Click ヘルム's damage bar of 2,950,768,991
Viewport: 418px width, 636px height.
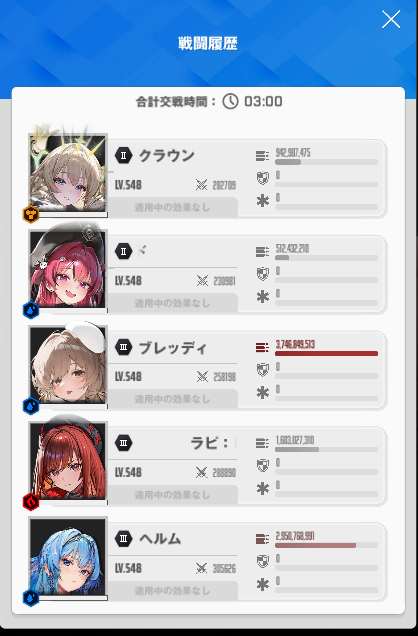click(x=326, y=545)
